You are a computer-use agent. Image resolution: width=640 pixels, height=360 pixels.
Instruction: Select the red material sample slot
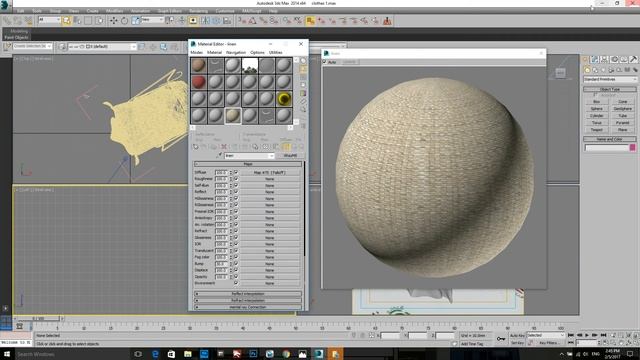(x=198, y=82)
